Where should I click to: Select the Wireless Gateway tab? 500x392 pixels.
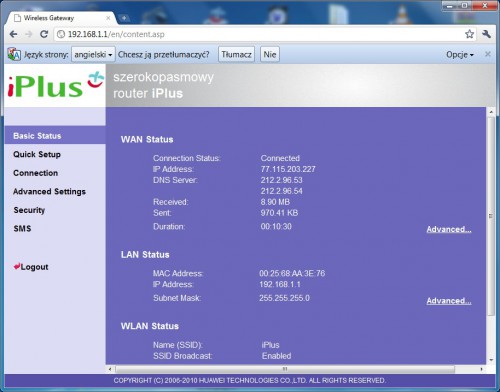tap(62, 18)
